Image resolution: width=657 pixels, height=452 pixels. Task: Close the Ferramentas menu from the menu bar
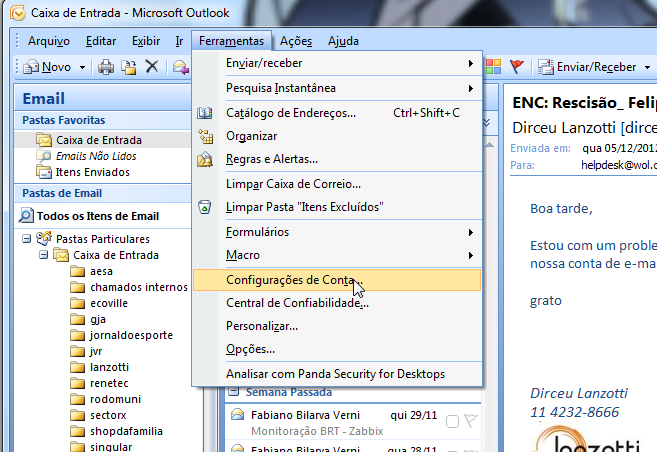coord(231,41)
